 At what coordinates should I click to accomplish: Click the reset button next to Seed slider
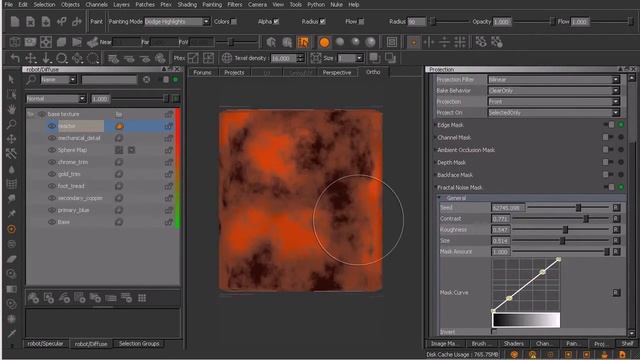click(x=616, y=208)
